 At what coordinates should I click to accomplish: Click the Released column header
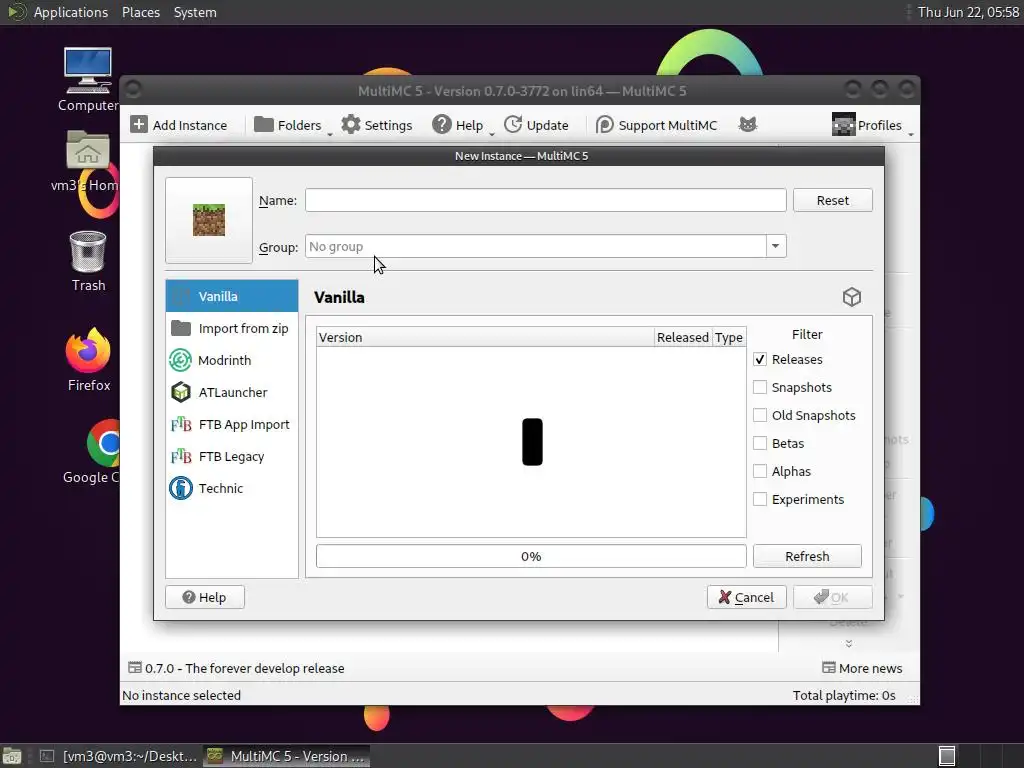click(x=682, y=337)
